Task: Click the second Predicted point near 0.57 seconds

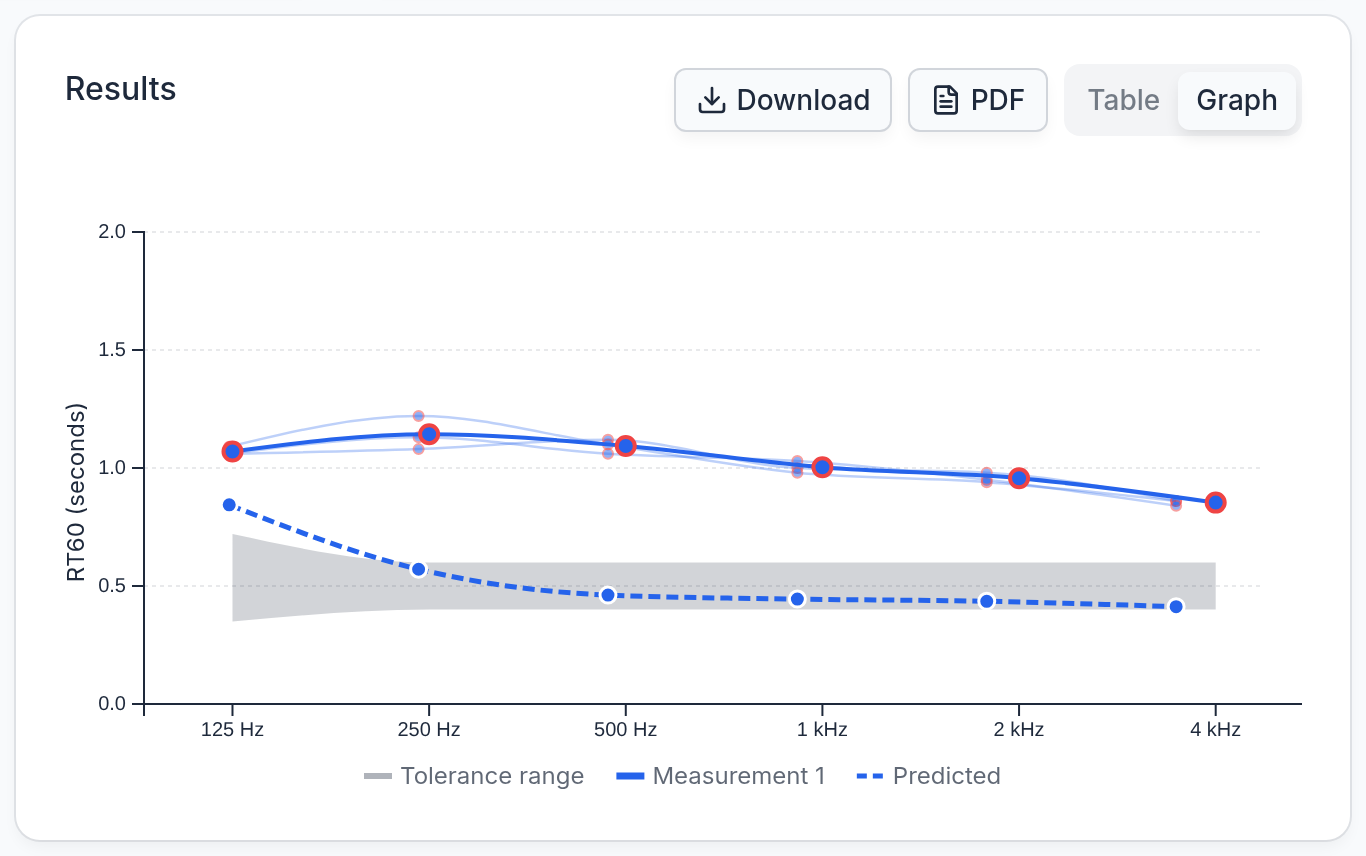Action: (419, 569)
